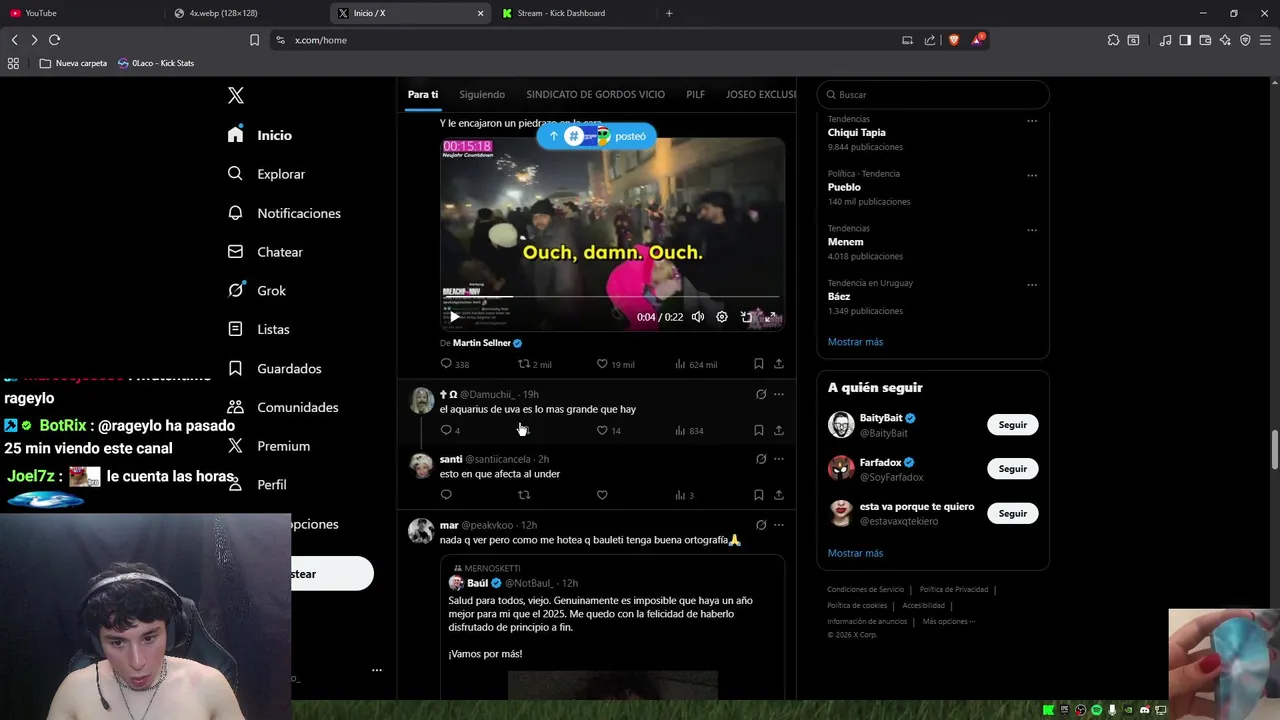
Task: Open Brave Wallet icon in toolbar
Action: [x=1205, y=40]
